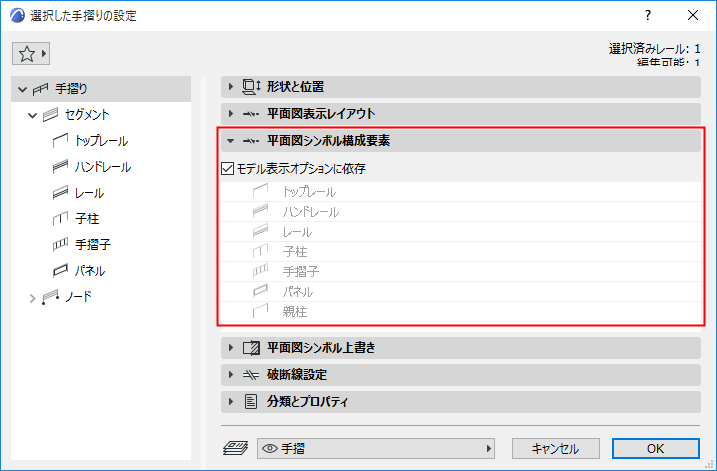Click the greyed ハンドレール icon in symbol list
717x471 pixels.
point(260,211)
